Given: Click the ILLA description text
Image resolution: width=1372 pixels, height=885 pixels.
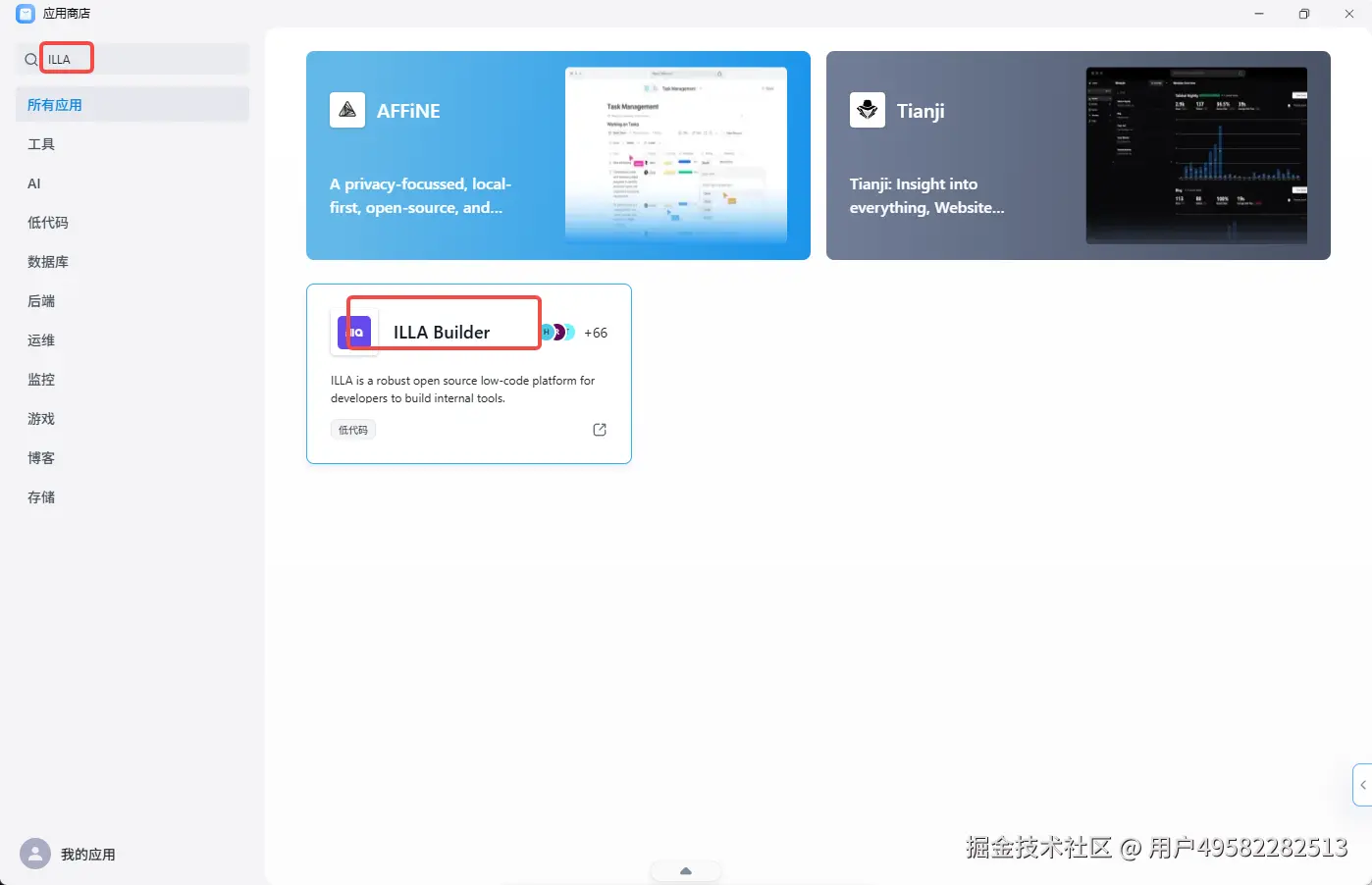Looking at the screenshot, I should (x=463, y=390).
